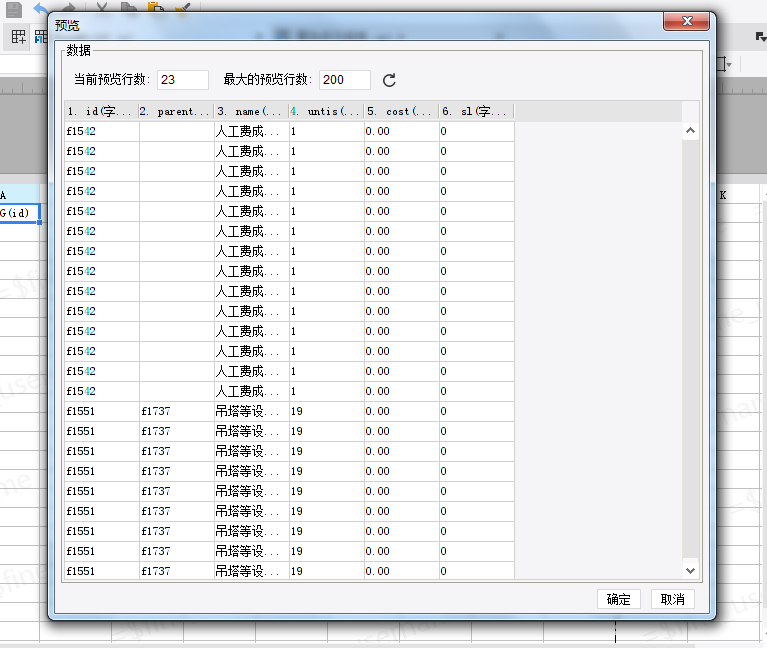Click the current preview rows field showing 23
The image size is (767, 648).
click(x=183, y=80)
